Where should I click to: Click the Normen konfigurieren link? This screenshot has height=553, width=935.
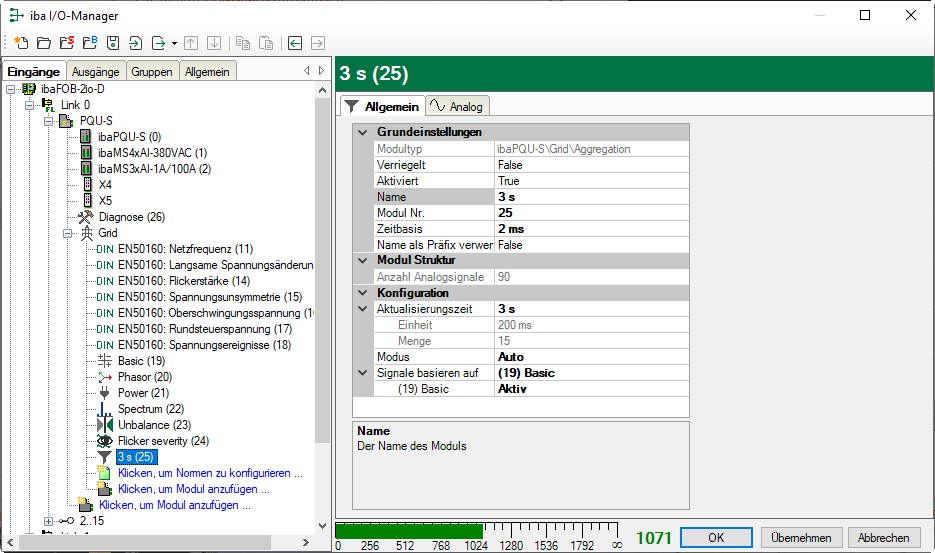click(209, 473)
